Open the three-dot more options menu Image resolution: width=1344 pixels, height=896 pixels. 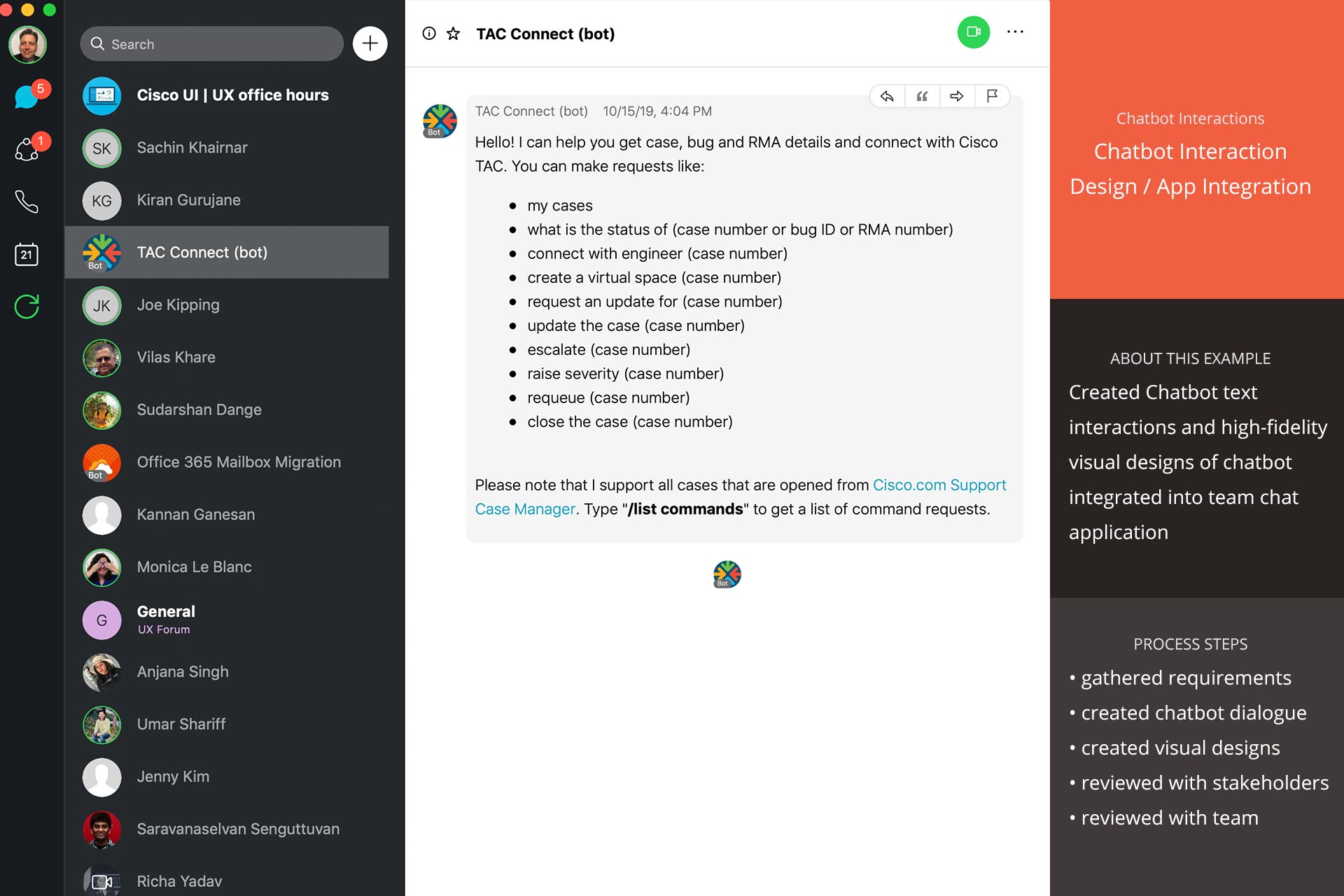pos(1015,32)
